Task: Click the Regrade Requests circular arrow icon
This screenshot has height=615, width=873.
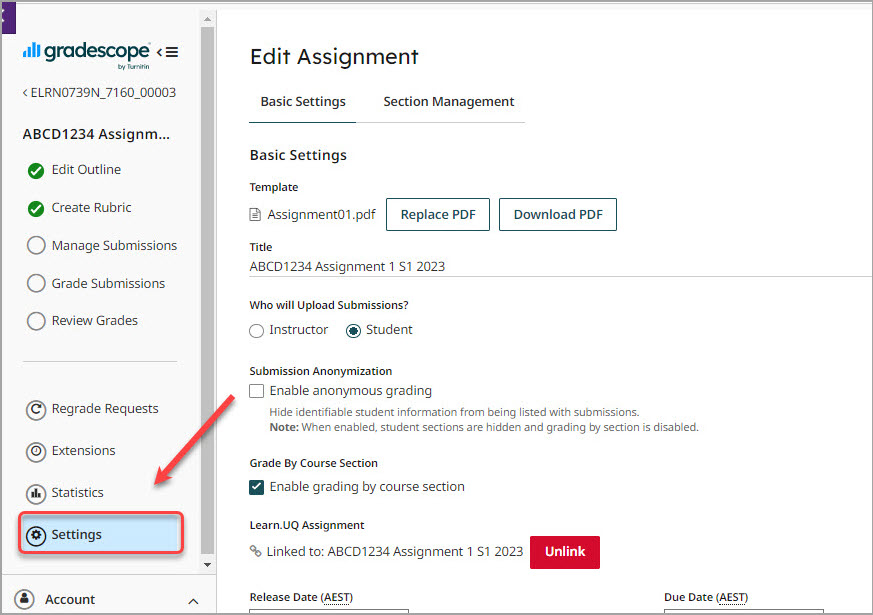Action: tap(36, 409)
